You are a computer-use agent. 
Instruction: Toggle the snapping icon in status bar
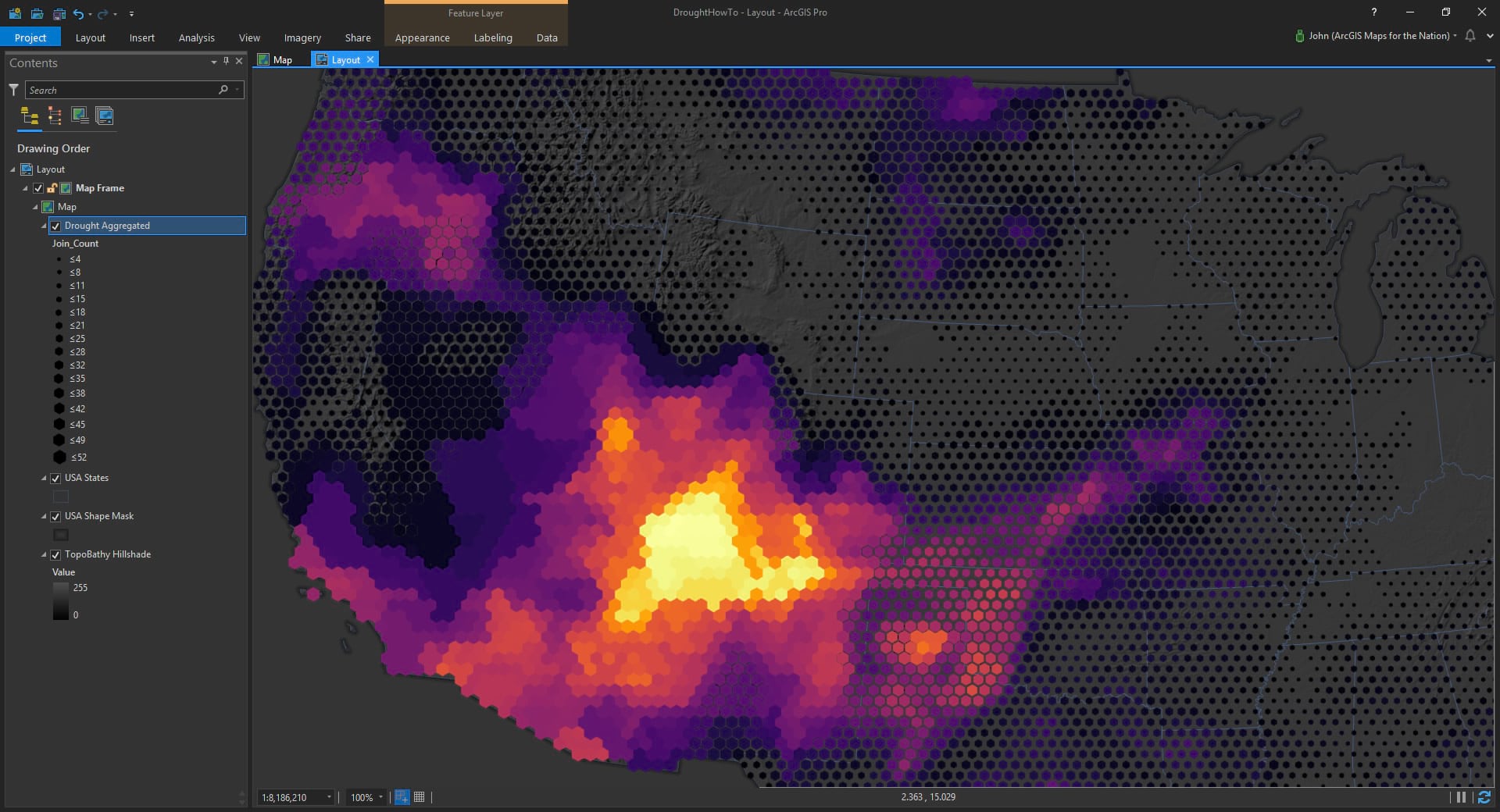pos(402,797)
